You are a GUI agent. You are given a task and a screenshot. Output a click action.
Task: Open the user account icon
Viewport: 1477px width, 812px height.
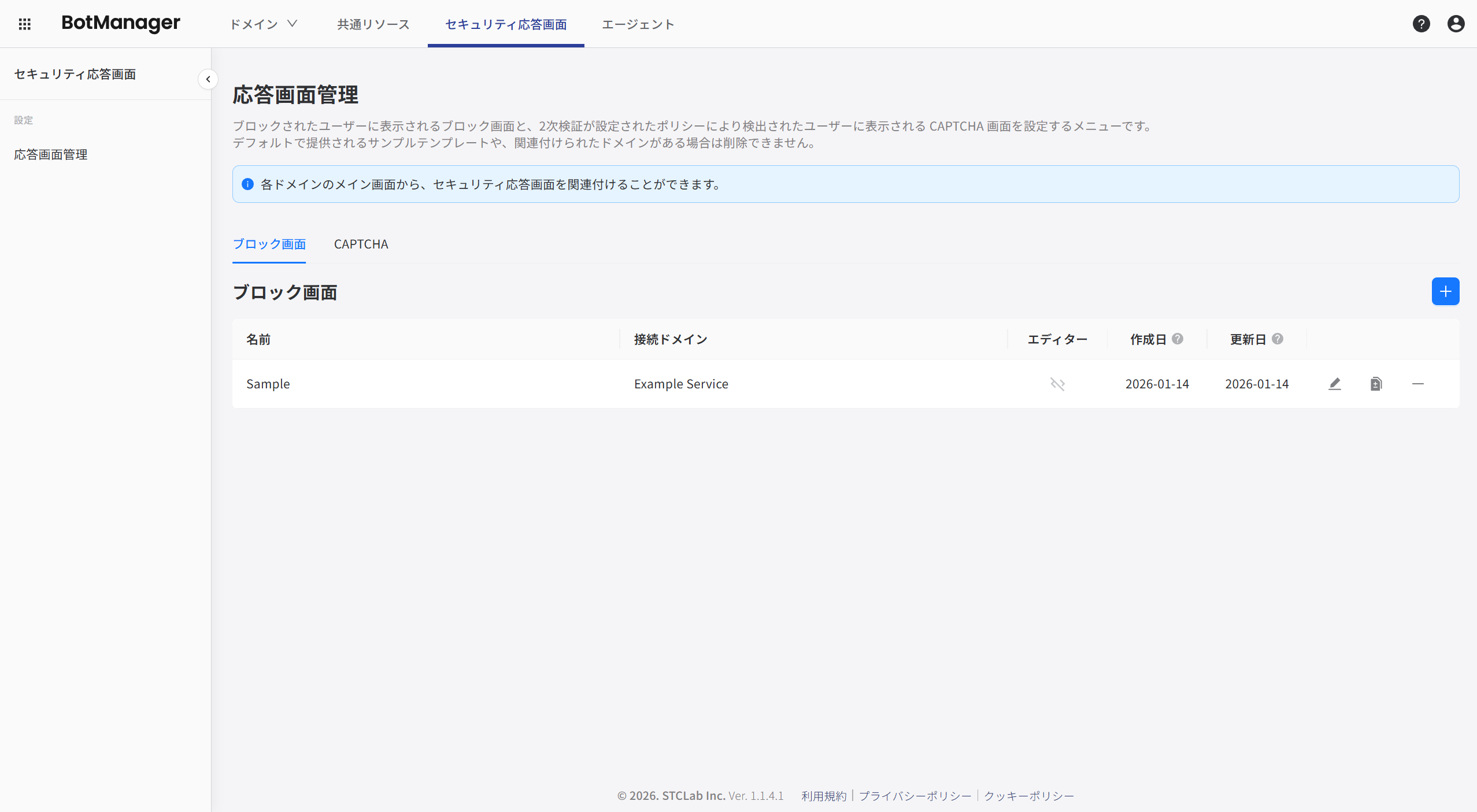coord(1456,24)
